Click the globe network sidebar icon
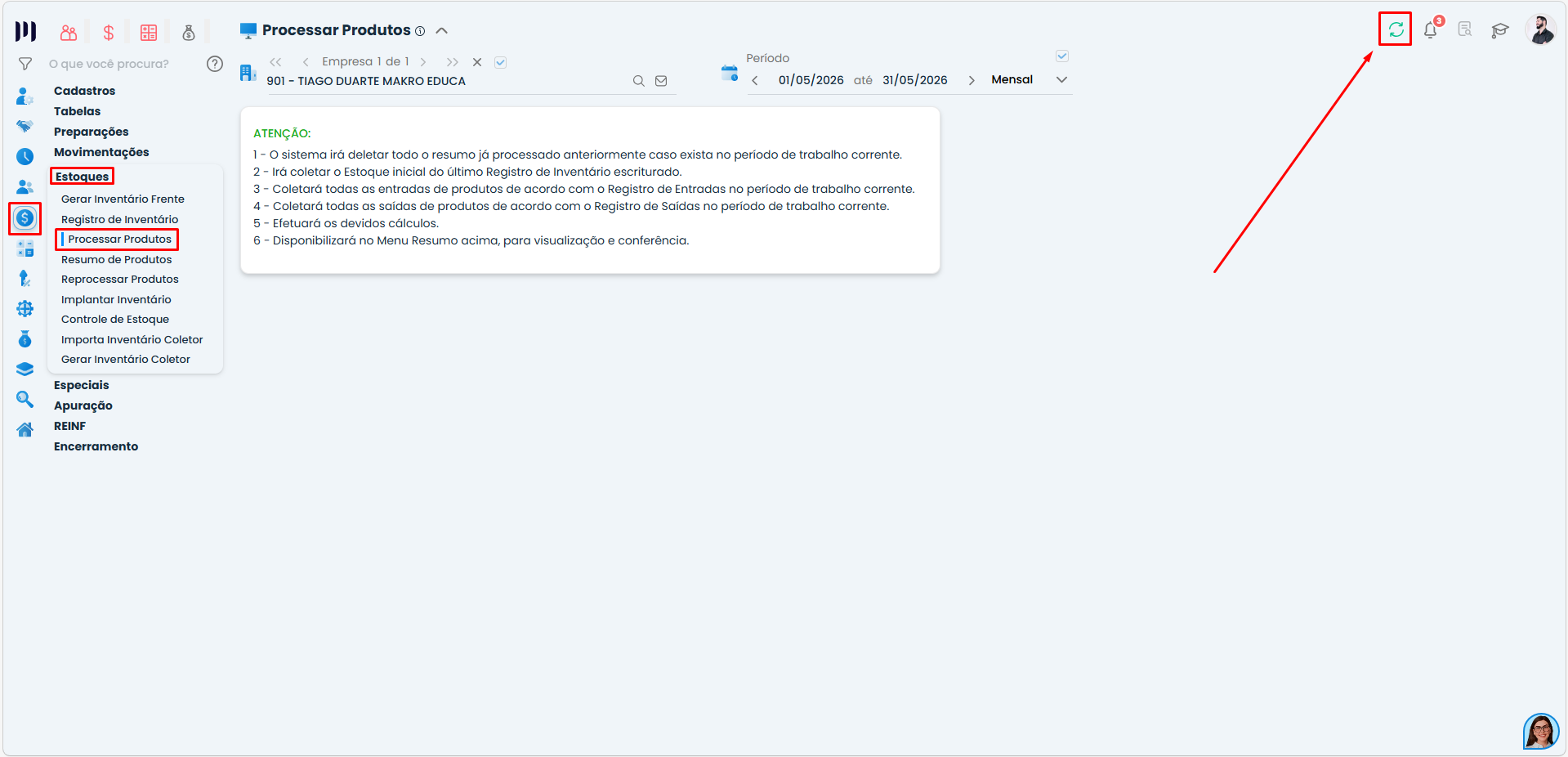The width and height of the screenshot is (1568, 757). click(x=25, y=309)
